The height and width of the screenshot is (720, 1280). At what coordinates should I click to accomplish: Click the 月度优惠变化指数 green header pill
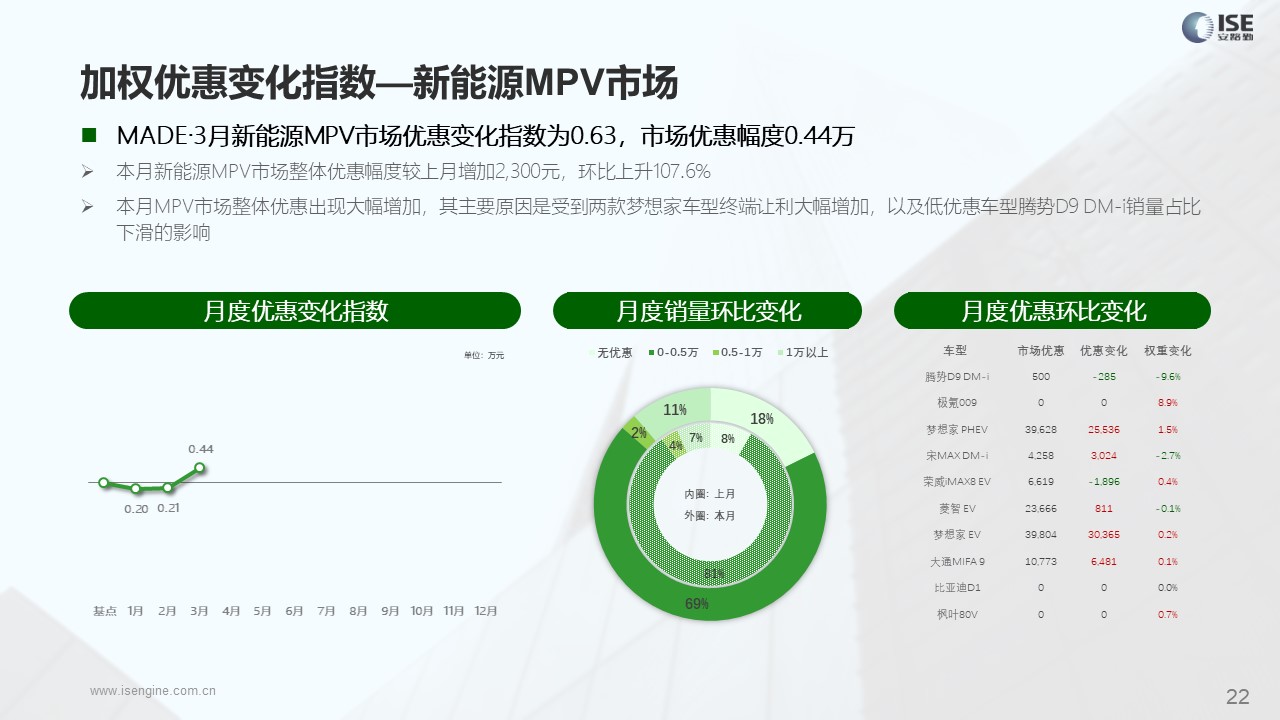tap(295, 311)
